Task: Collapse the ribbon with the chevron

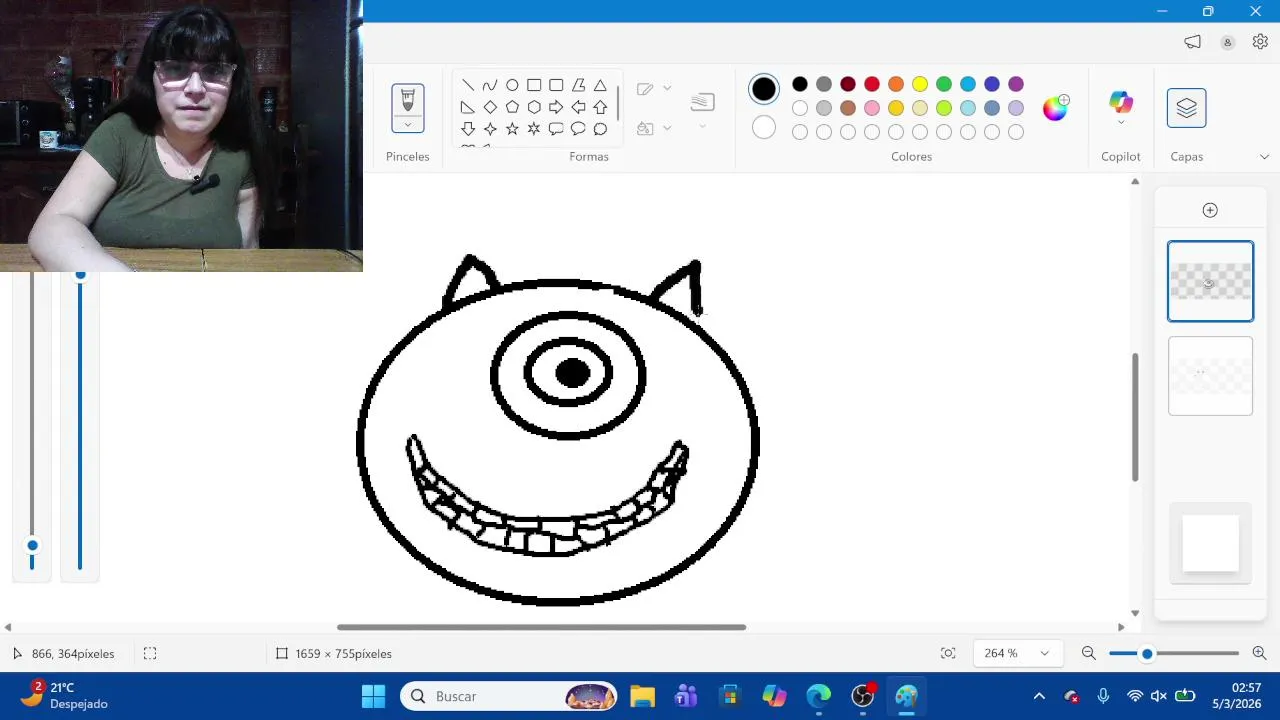Action: [1264, 157]
